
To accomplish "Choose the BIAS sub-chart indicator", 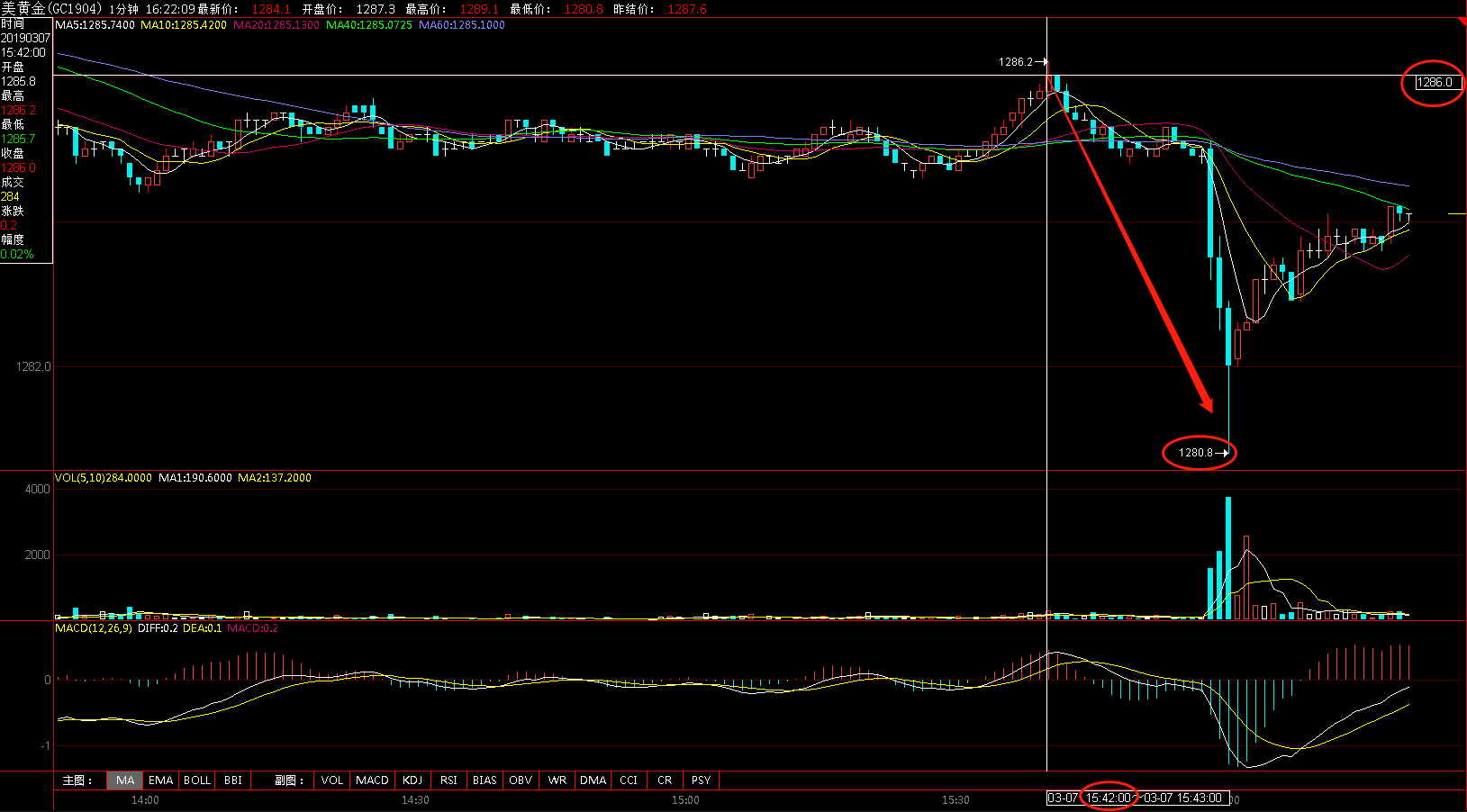I will click(x=484, y=780).
